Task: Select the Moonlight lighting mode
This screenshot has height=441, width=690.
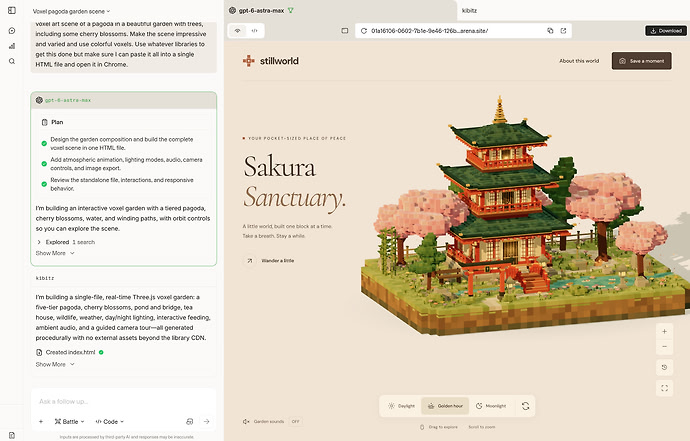Action: point(491,406)
